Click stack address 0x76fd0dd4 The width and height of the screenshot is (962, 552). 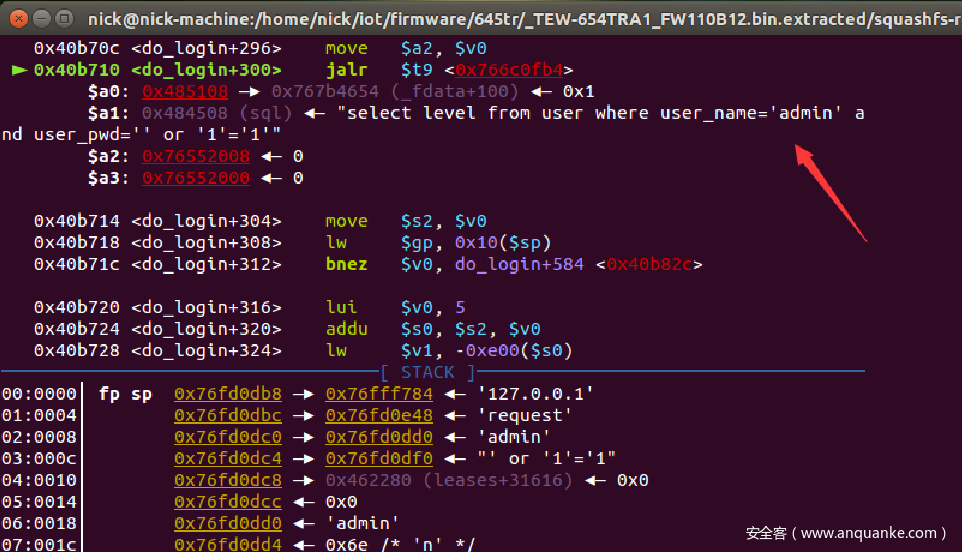point(228,544)
